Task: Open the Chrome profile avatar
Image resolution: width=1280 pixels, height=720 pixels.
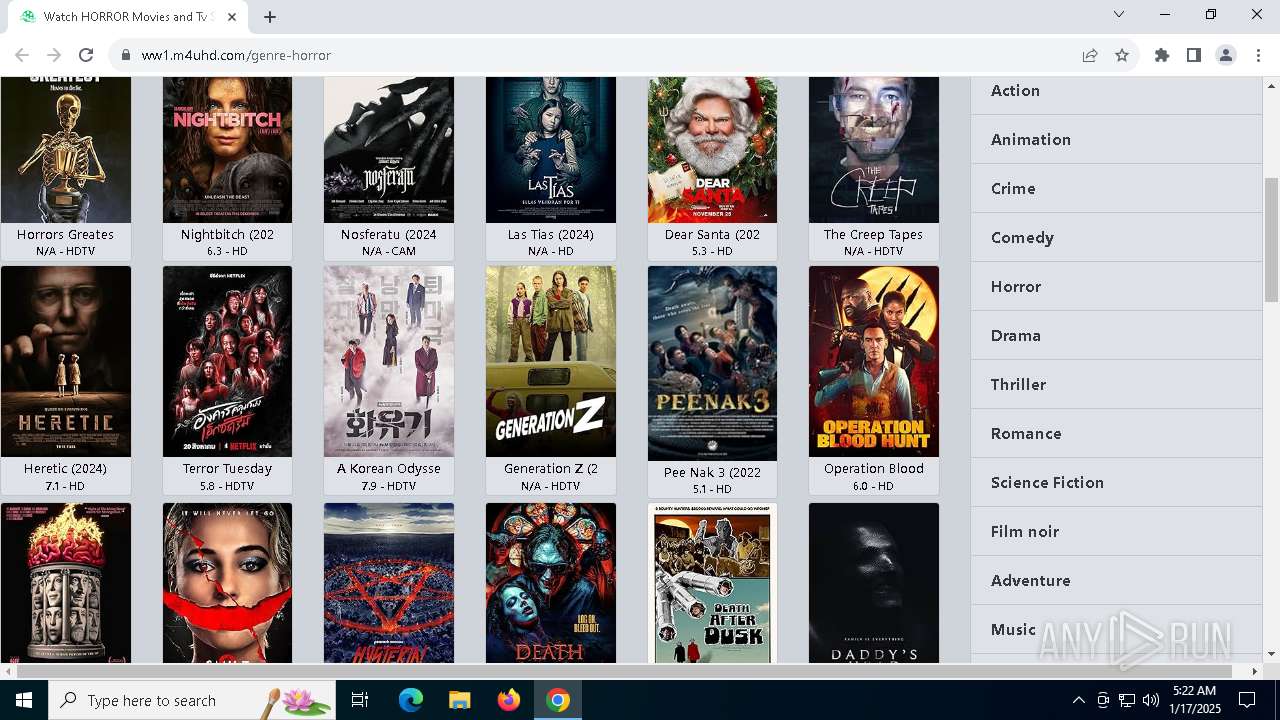Action: point(1226,55)
